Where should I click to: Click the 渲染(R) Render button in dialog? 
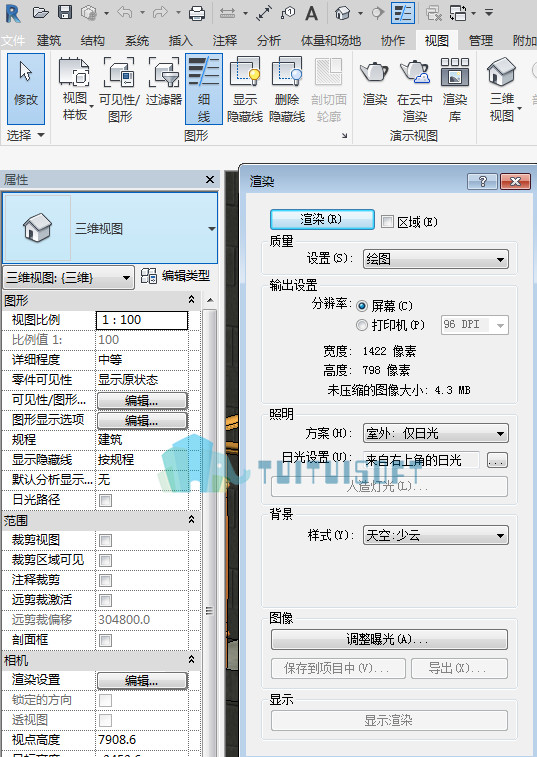click(x=322, y=220)
